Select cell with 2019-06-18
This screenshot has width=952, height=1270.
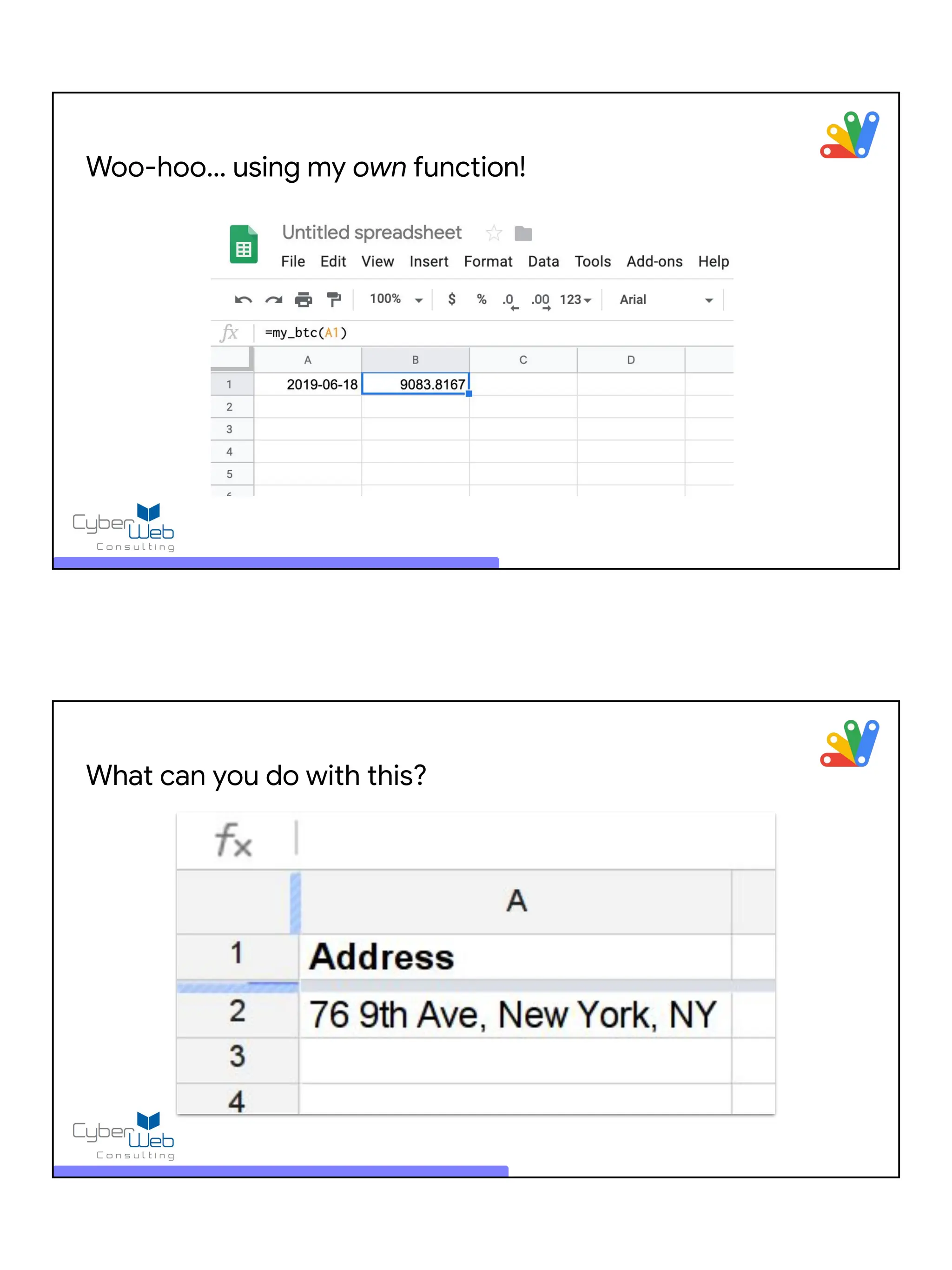pyautogui.click(x=308, y=384)
